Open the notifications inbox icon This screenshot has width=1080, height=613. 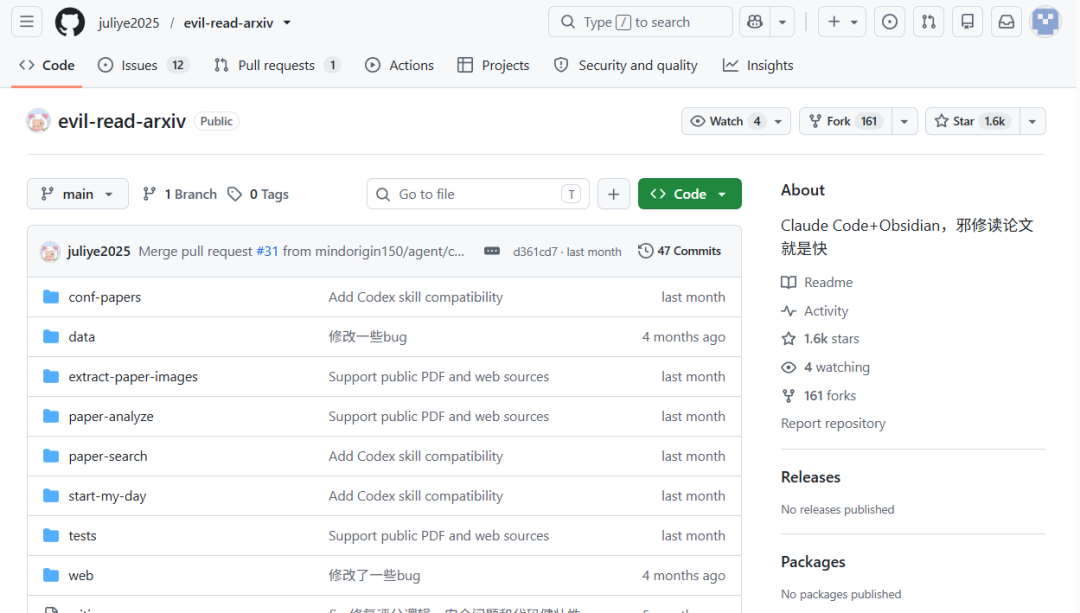tap(1006, 22)
